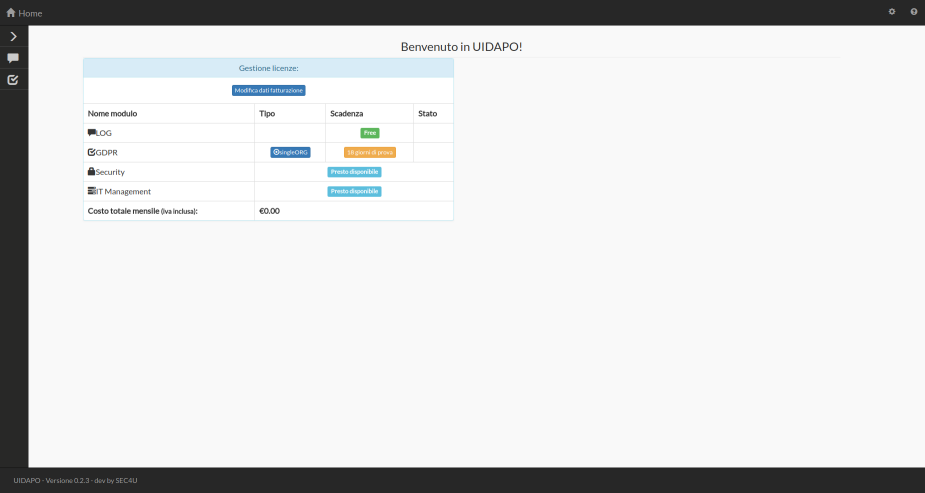Click Presto disponibile badge for Security
The width and height of the screenshot is (925, 493).
click(x=355, y=172)
